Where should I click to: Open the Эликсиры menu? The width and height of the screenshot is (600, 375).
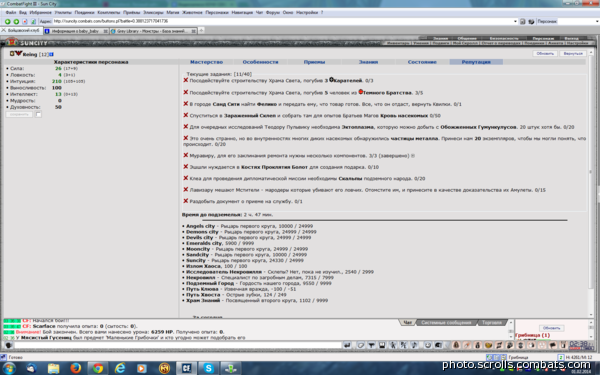(x=153, y=13)
